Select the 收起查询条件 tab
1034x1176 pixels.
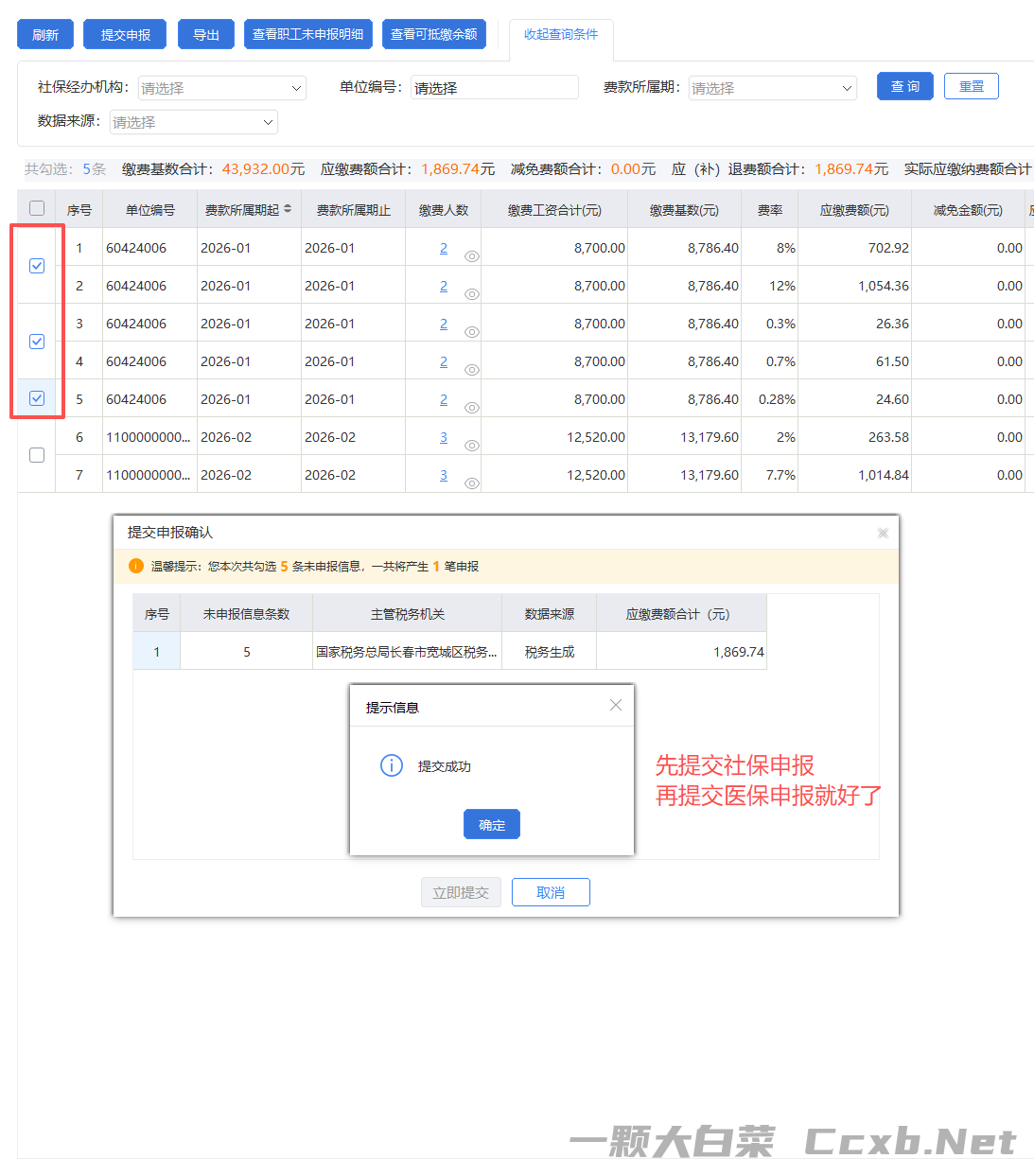(x=561, y=34)
